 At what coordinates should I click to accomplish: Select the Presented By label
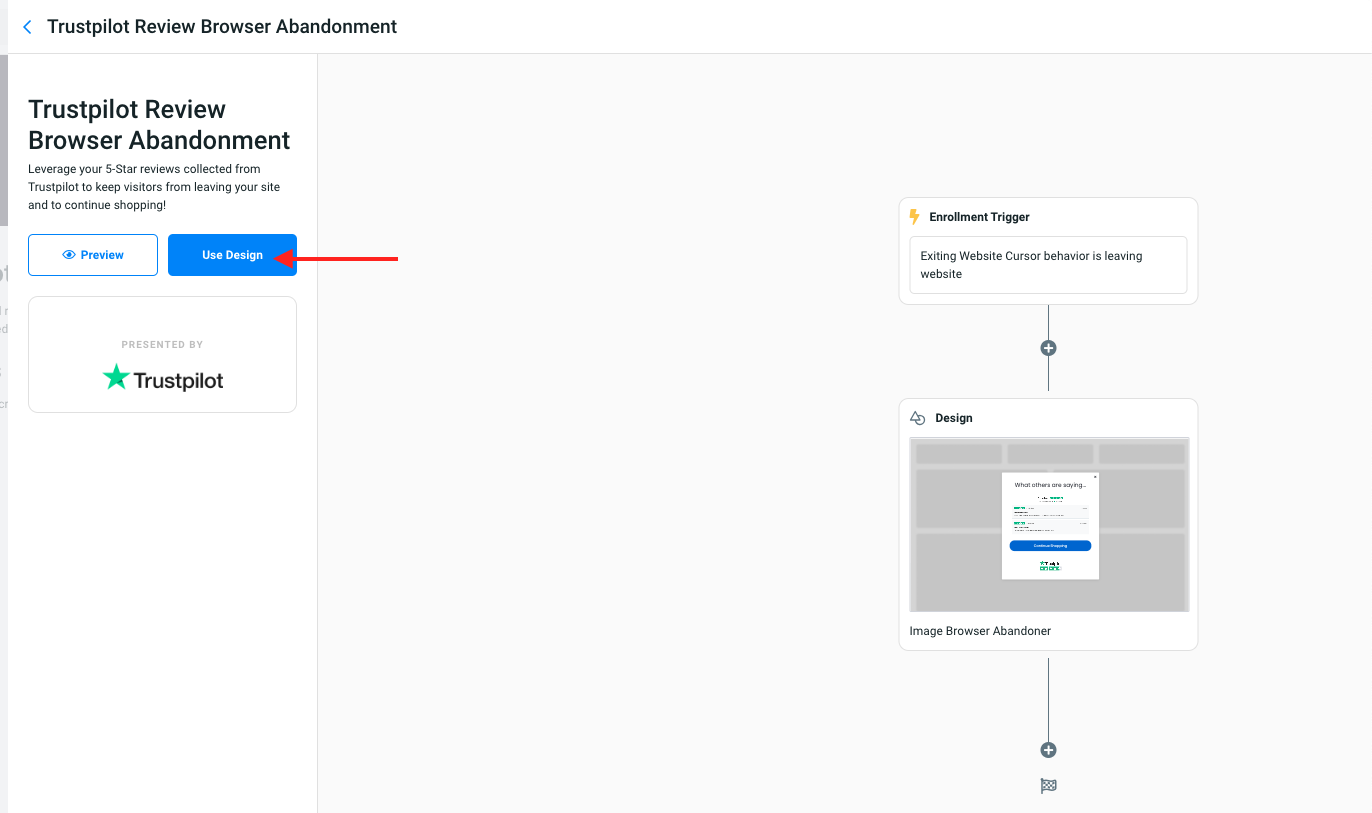pos(162,345)
